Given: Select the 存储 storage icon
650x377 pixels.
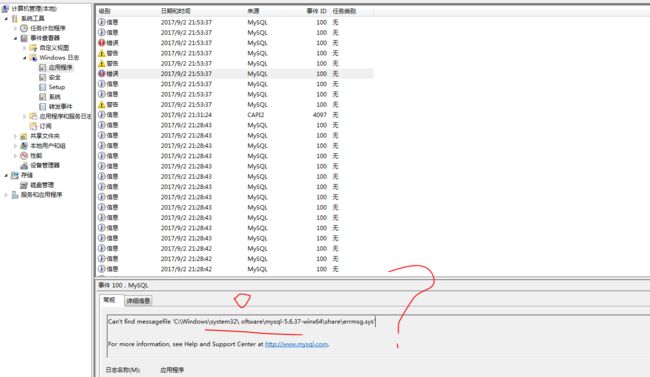Looking at the screenshot, I should tap(15, 175).
